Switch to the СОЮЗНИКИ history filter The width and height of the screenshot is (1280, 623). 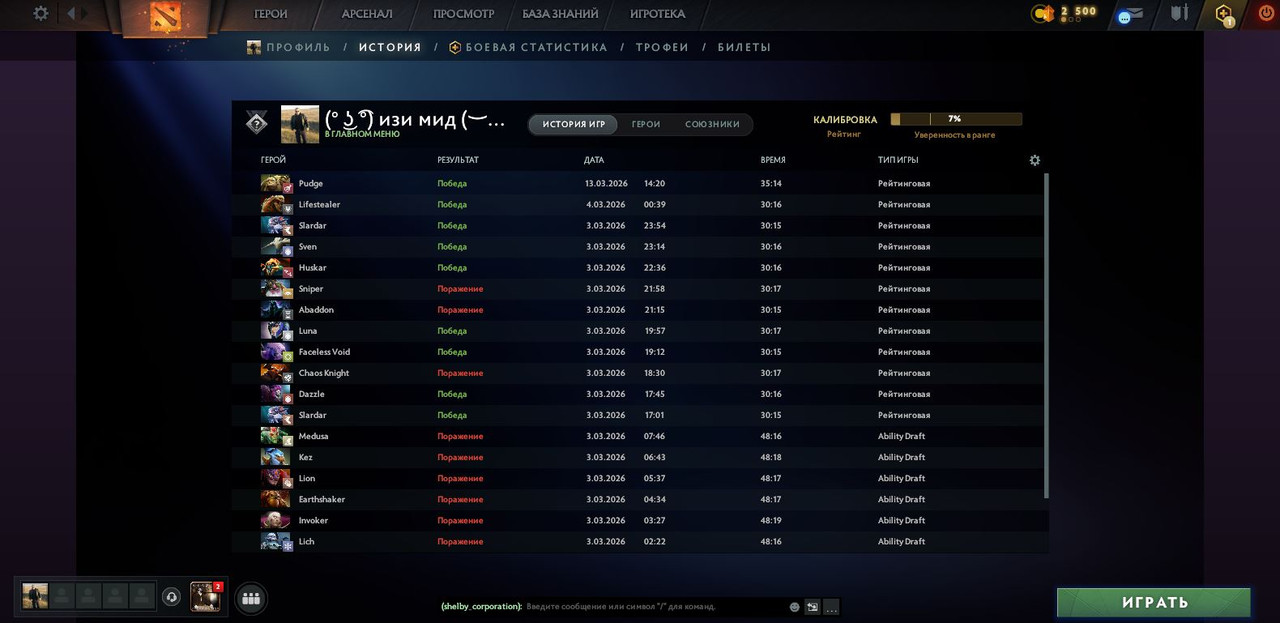712,124
